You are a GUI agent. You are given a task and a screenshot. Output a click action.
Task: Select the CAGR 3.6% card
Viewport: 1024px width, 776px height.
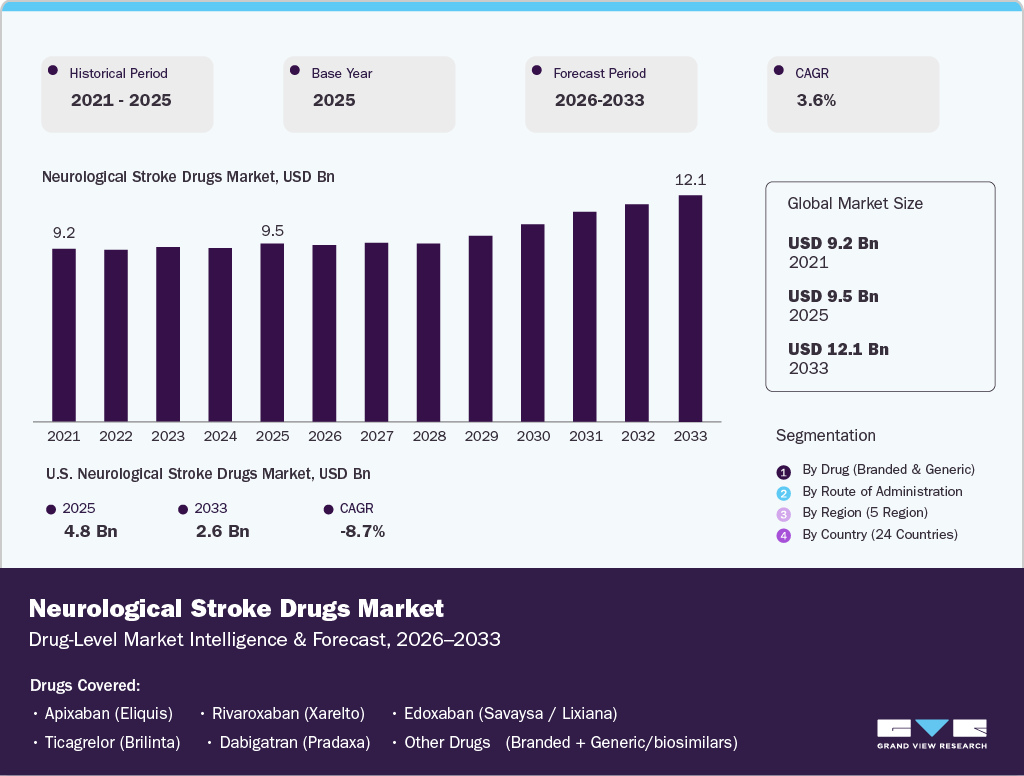click(x=853, y=94)
